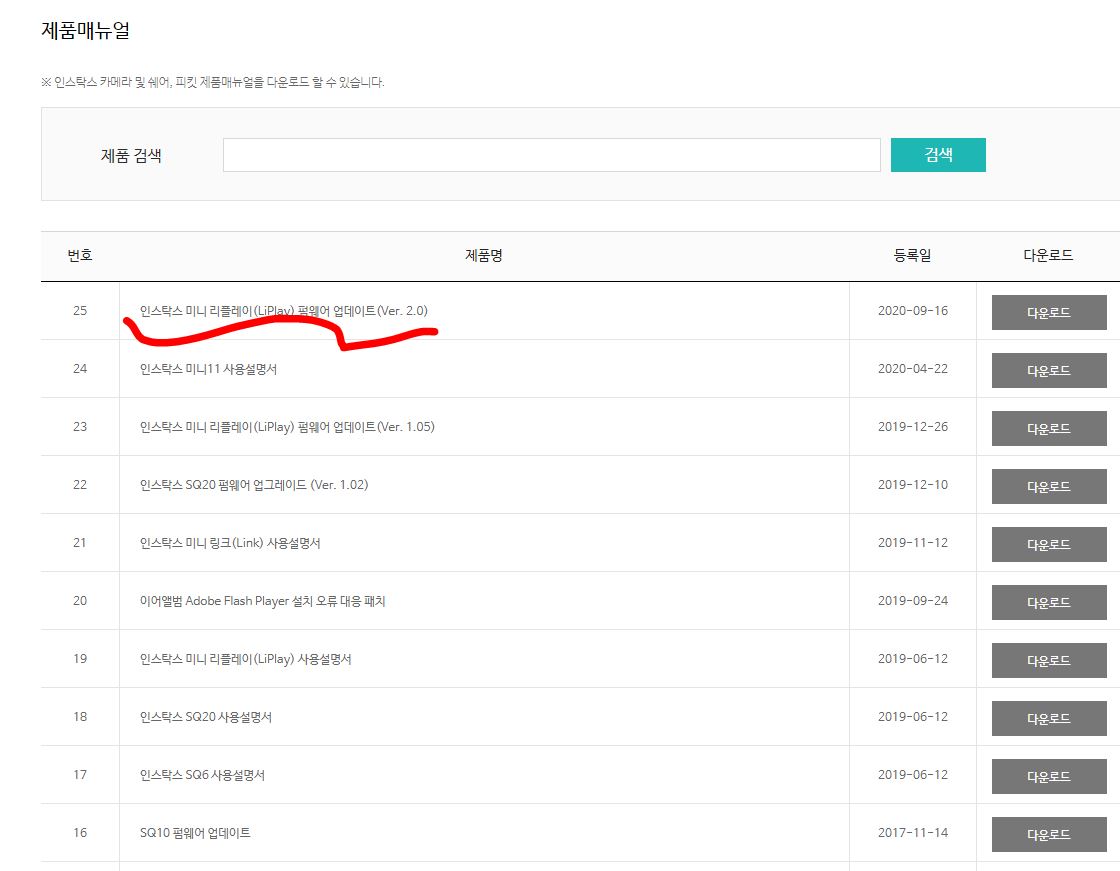Open 인스탁스 SQ20 사용설명서 title
This screenshot has width=1120, height=871.
click(206, 717)
